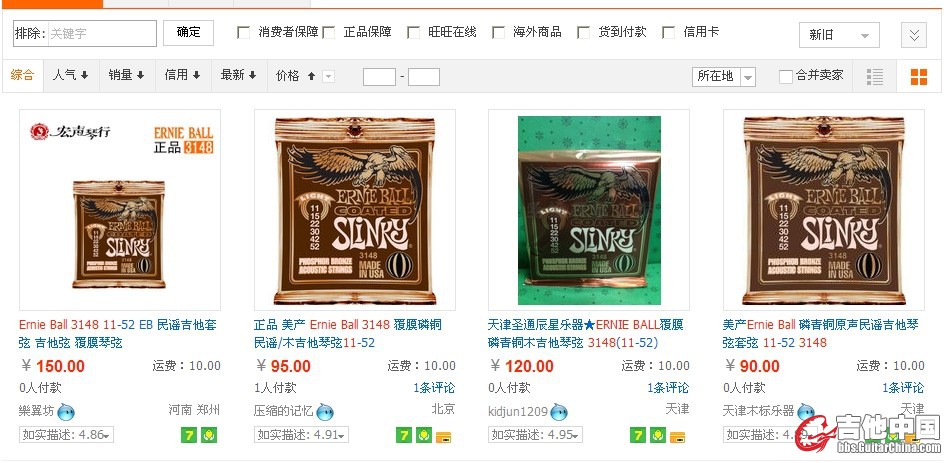
Task: Open the ¥120.00 Ernie Ball product thumbnail
Action: pos(589,210)
